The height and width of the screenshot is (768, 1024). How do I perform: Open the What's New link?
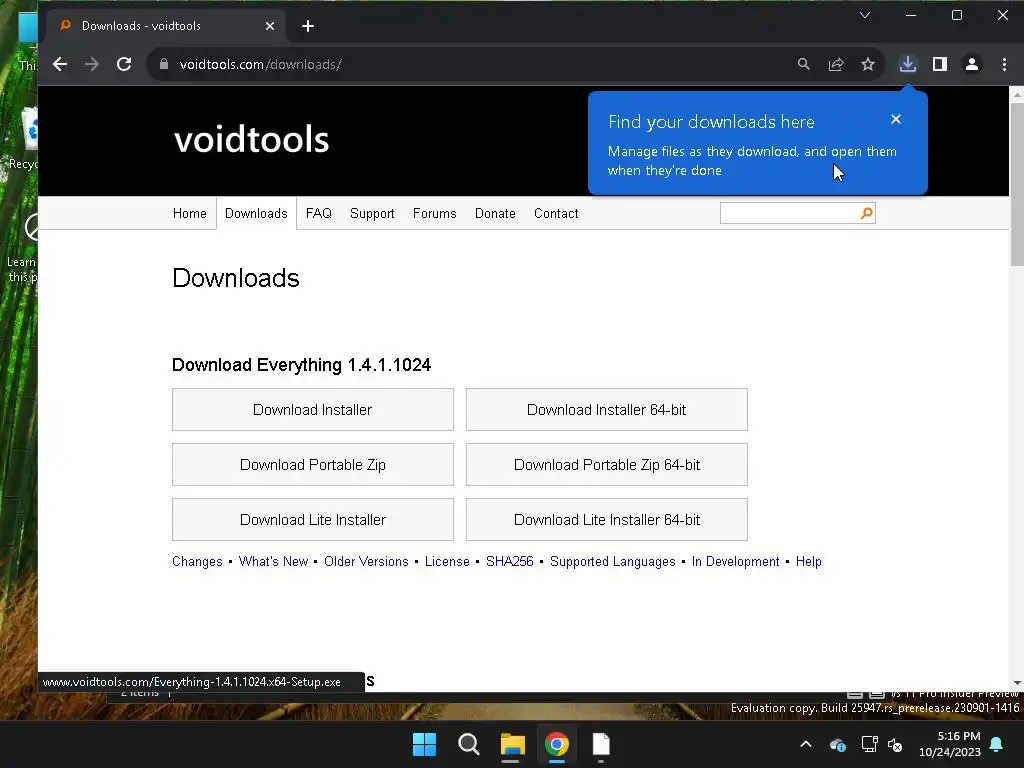point(273,562)
